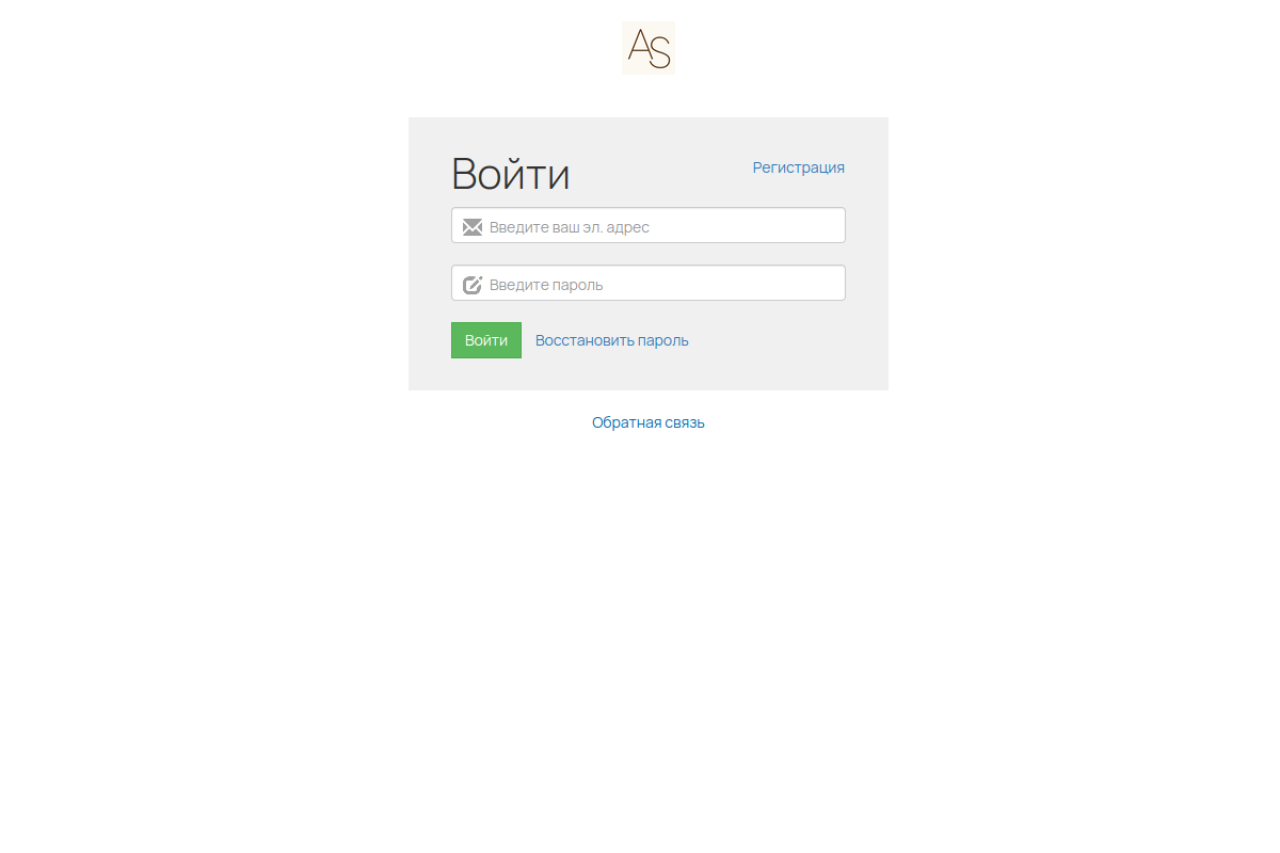The width and height of the screenshot is (1280, 853).
Task: Open the feedback link below the form
Action: pos(648,422)
